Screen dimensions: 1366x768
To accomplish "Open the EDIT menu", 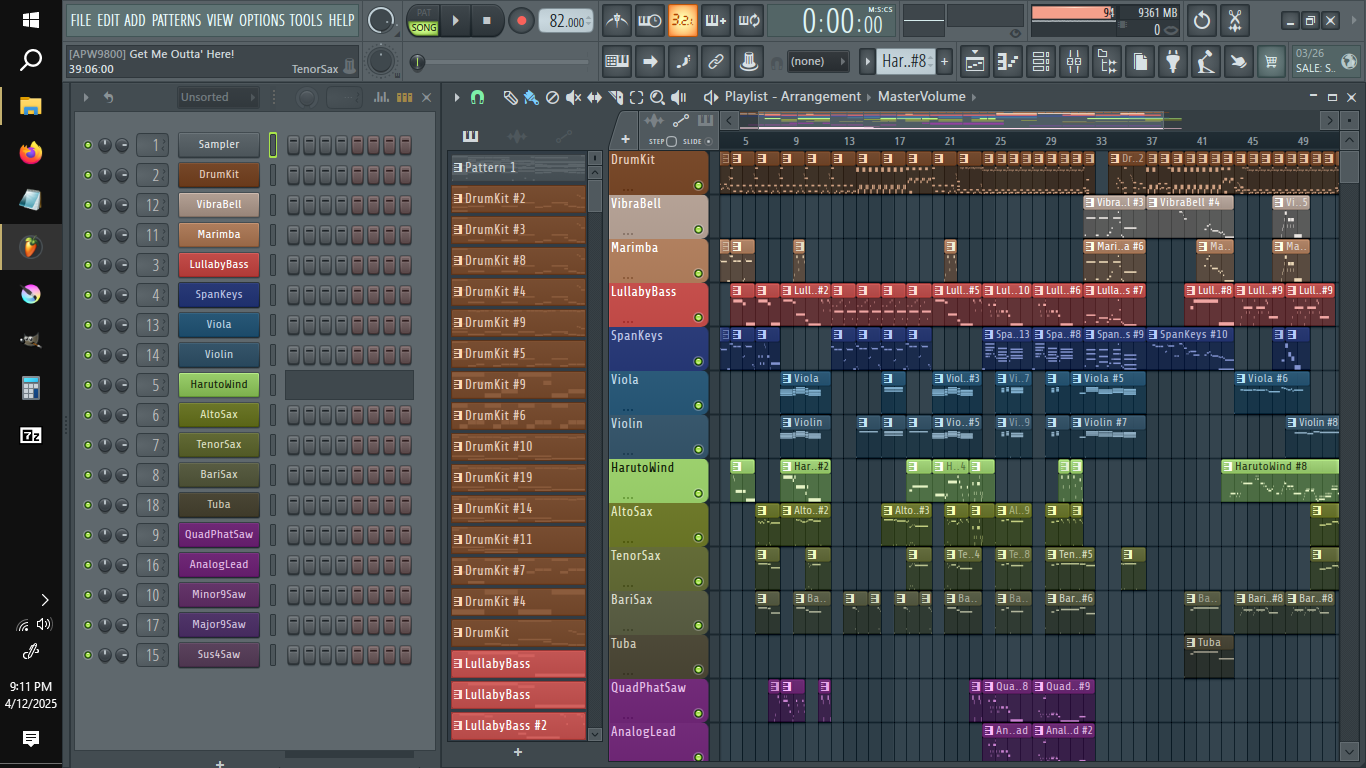I will pos(108,20).
